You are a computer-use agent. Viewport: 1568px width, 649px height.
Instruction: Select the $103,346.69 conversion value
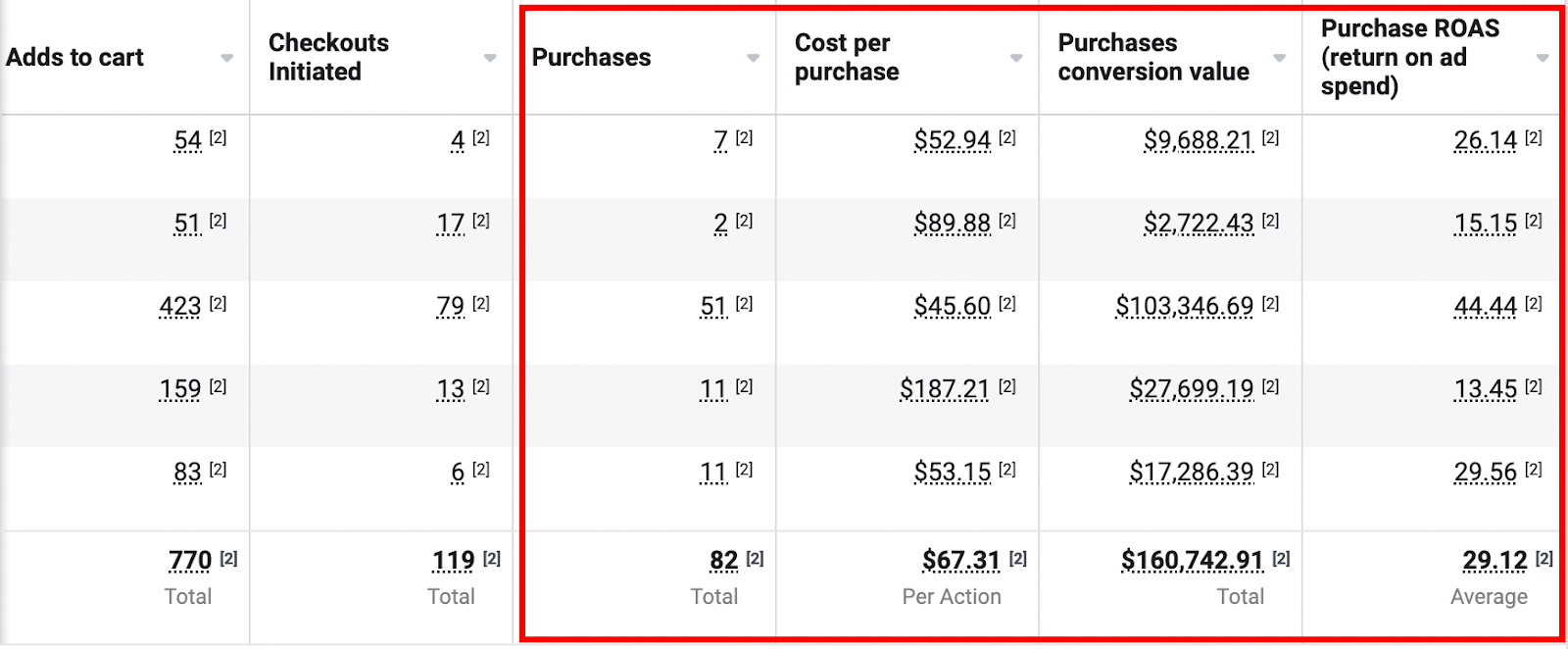[1185, 307]
